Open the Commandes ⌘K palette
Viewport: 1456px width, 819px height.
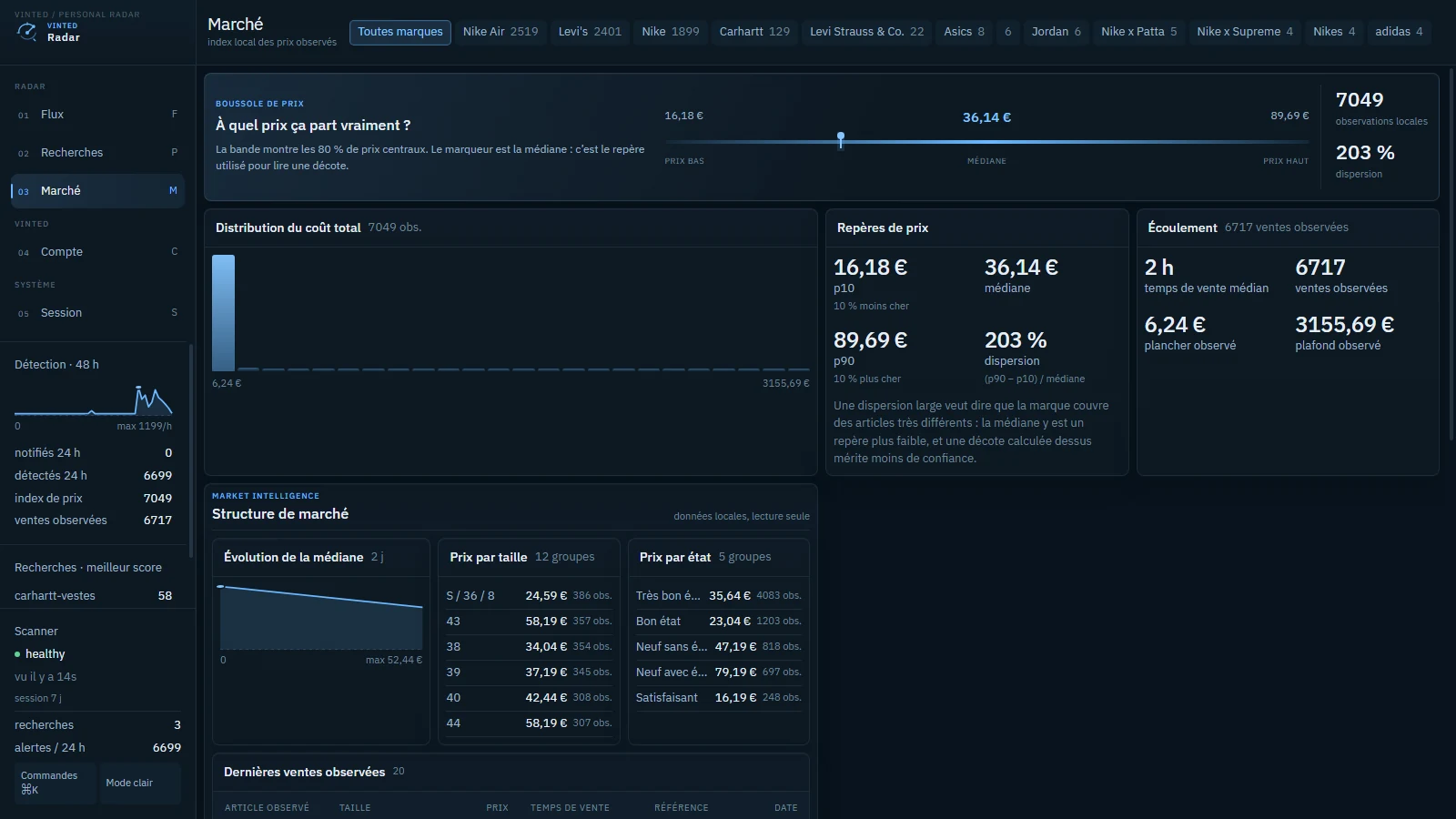coord(56,783)
